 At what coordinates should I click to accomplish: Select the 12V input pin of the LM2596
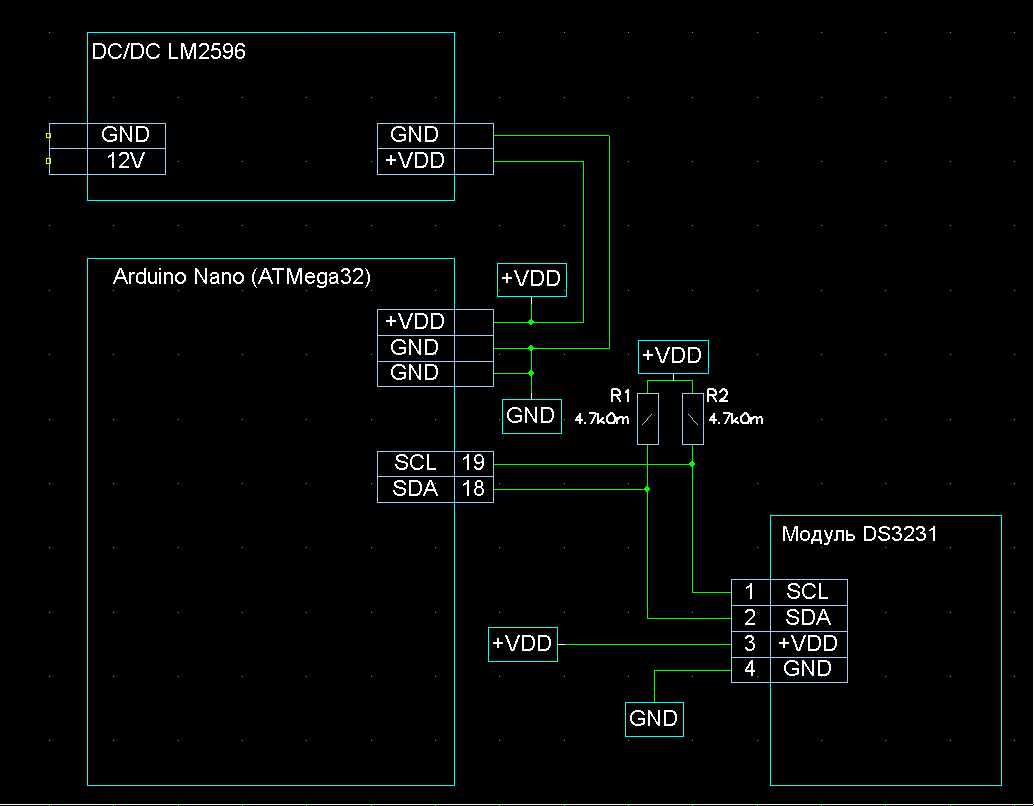point(125,161)
